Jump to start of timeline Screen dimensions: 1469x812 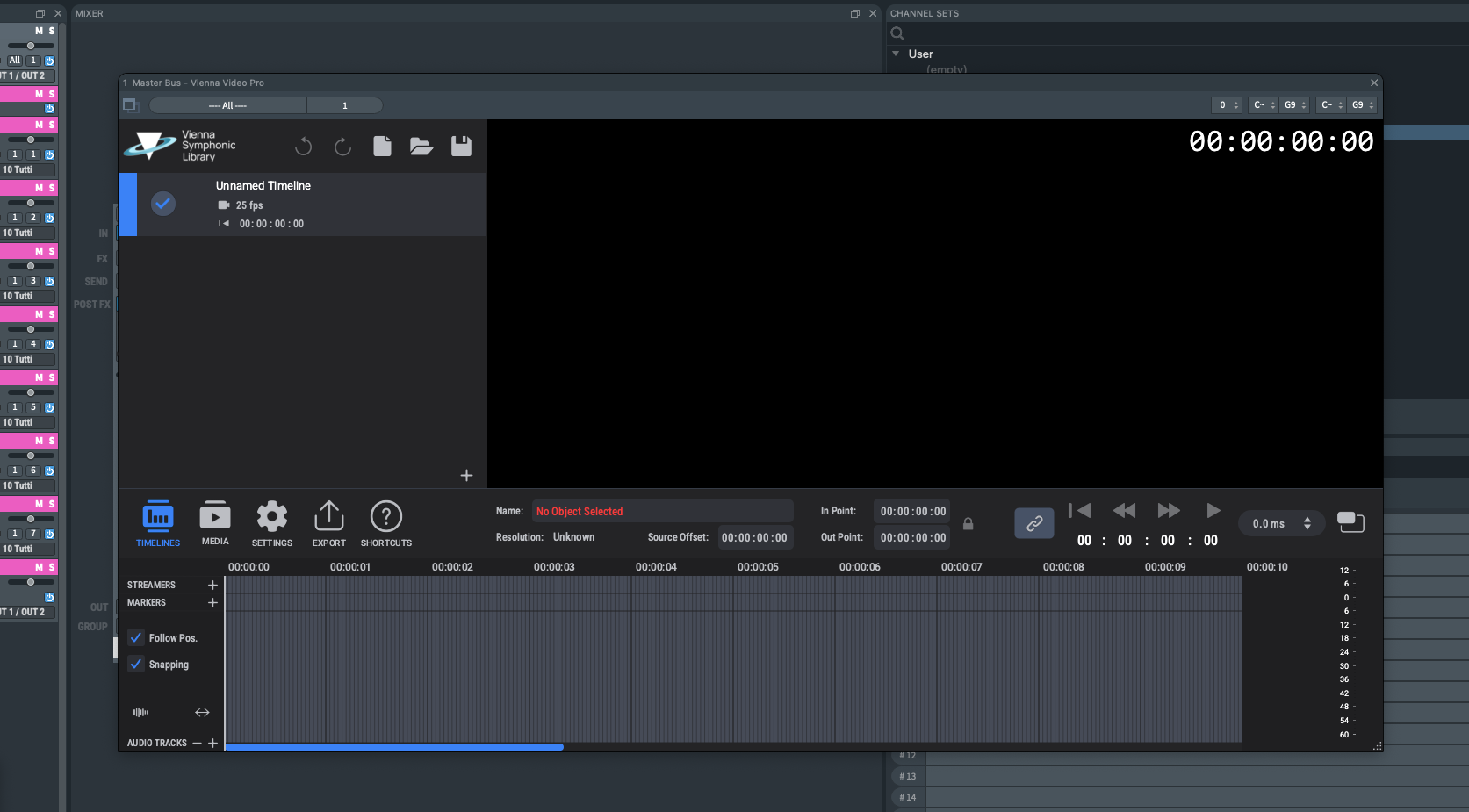1079,511
